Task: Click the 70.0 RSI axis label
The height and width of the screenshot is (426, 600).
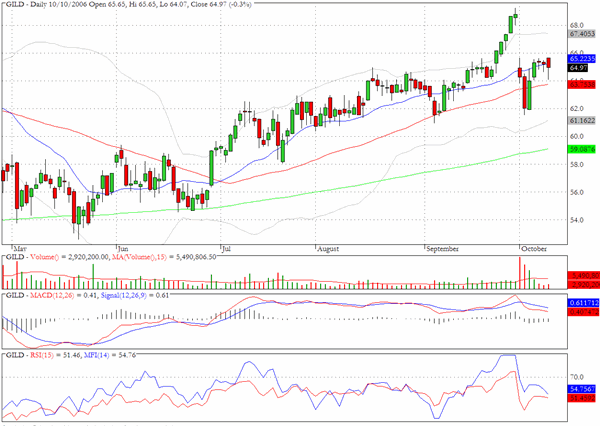Action: 577,377
